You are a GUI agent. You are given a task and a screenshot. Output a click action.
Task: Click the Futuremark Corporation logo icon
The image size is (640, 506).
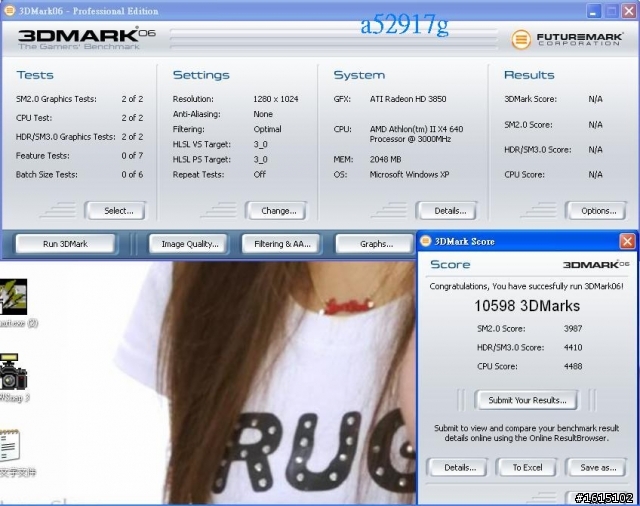[521, 40]
